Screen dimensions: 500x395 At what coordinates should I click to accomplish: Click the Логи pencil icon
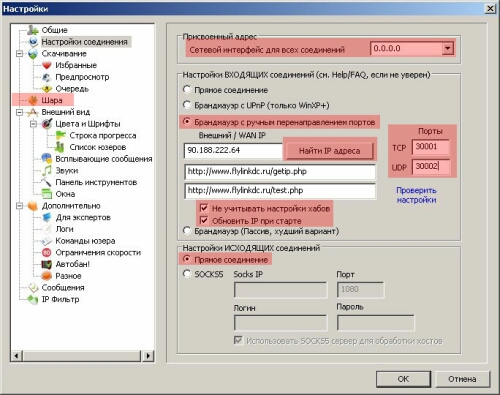coord(47,229)
